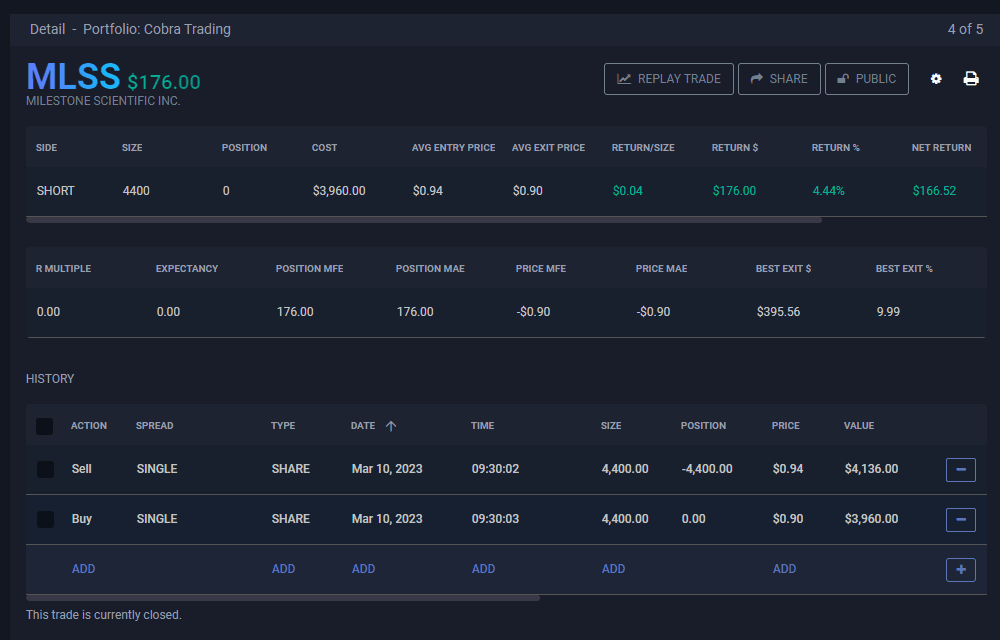
Task: Select all history rows checkbox
Action: click(45, 427)
